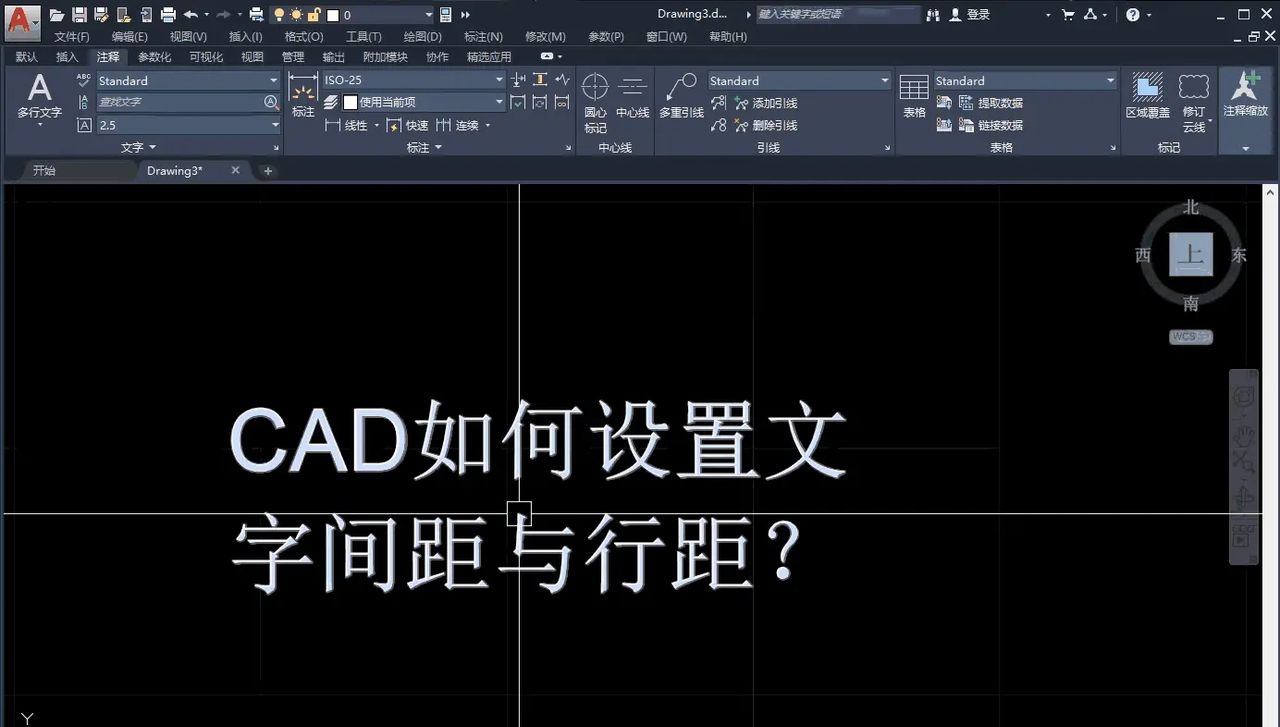Toggle the light bulb icon near layer control
Screen dimensions: 1280x727
(279, 15)
